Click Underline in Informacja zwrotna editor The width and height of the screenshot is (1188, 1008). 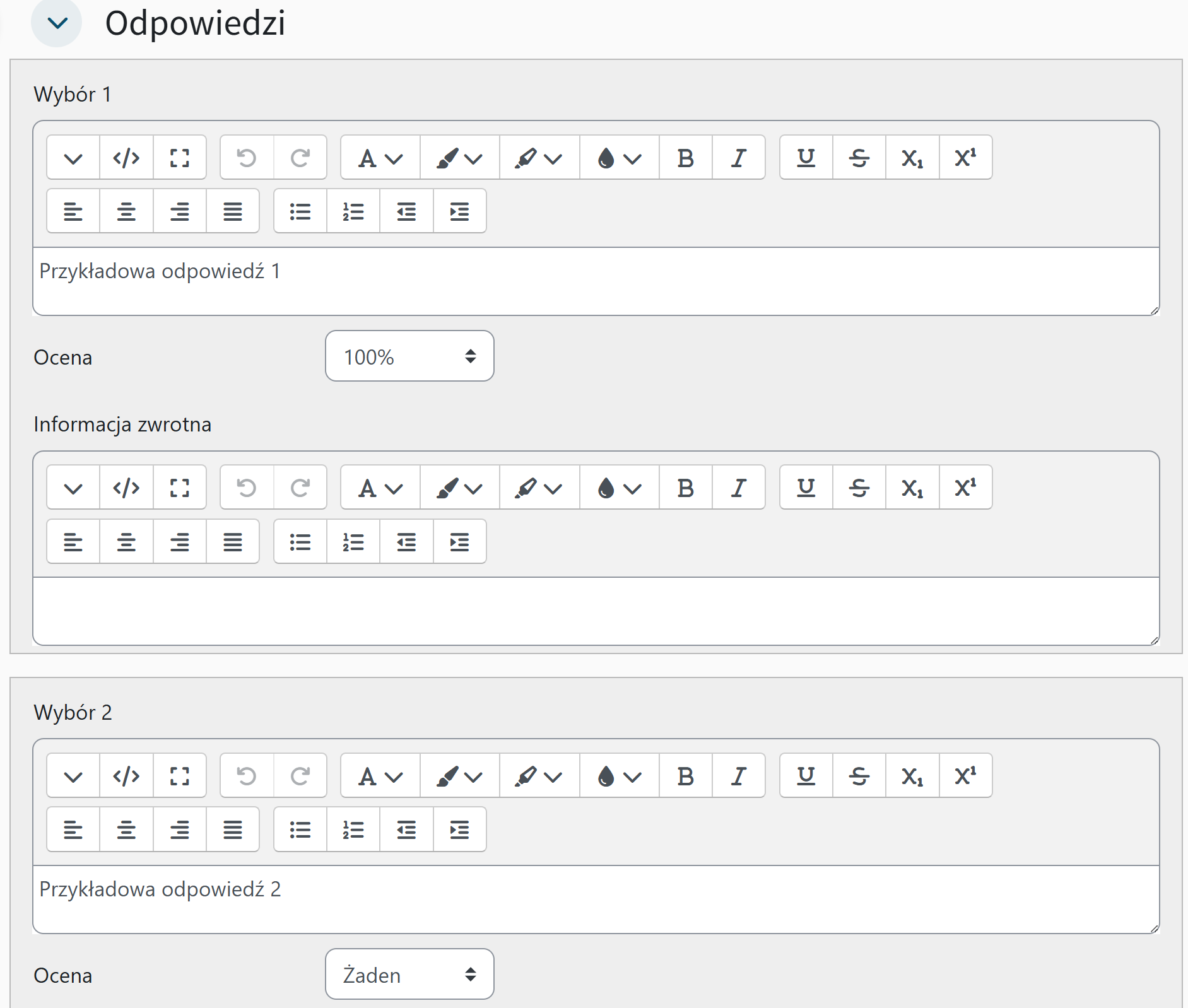(x=806, y=488)
